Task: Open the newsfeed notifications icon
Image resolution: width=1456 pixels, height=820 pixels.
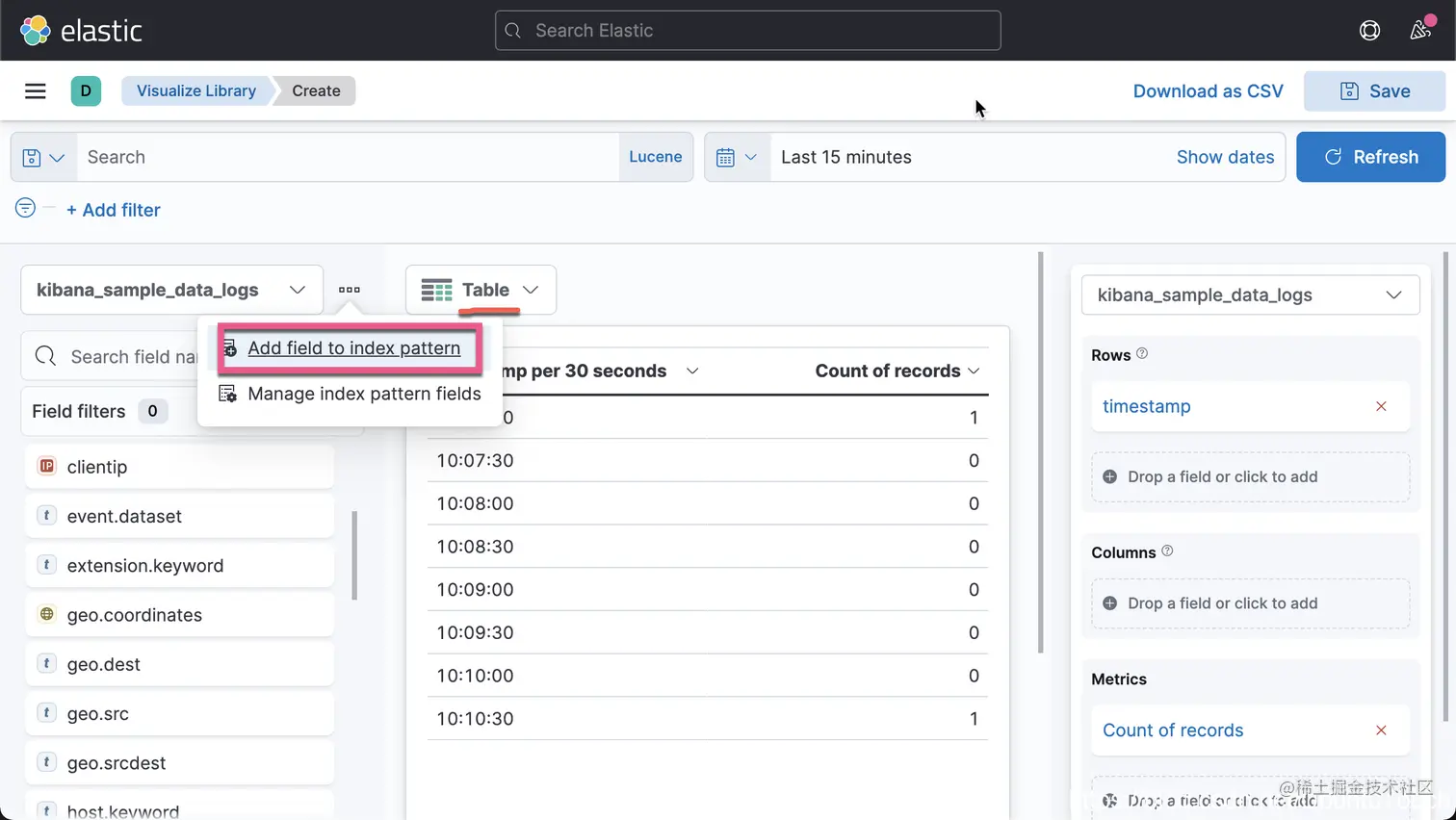Action: [x=1420, y=30]
